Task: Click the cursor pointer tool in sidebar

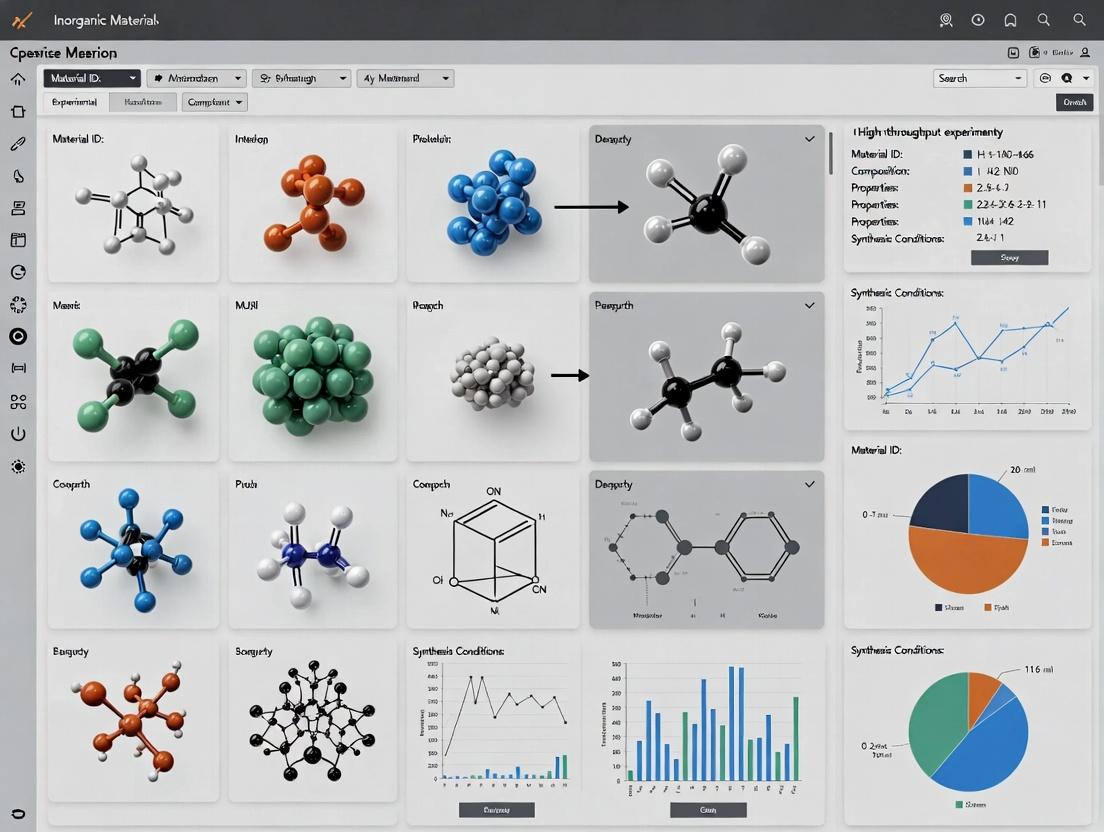Action: coord(18,175)
